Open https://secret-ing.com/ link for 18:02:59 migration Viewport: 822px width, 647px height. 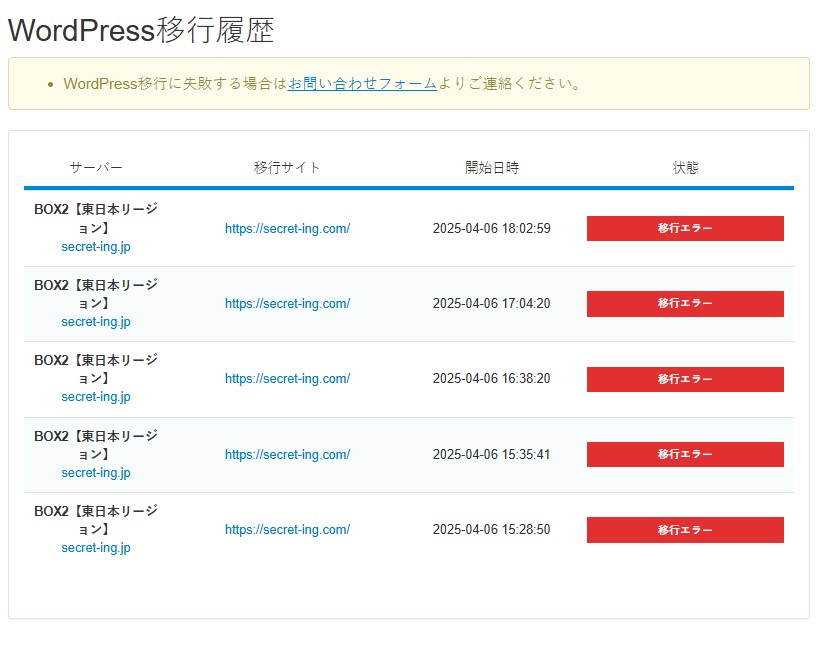[287, 228]
